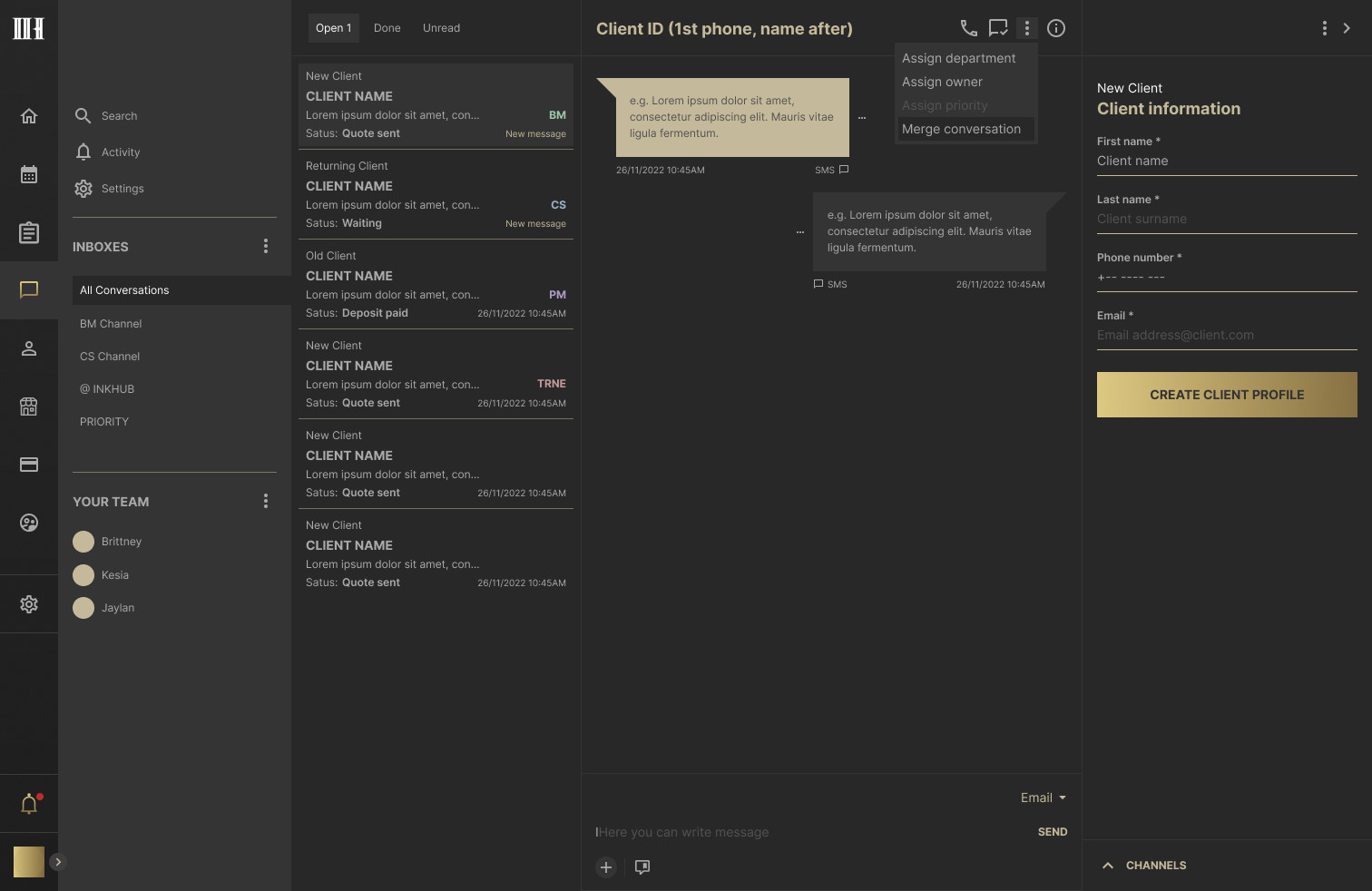Click the First name input field
This screenshot has width=1372, height=891.
[1227, 162]
